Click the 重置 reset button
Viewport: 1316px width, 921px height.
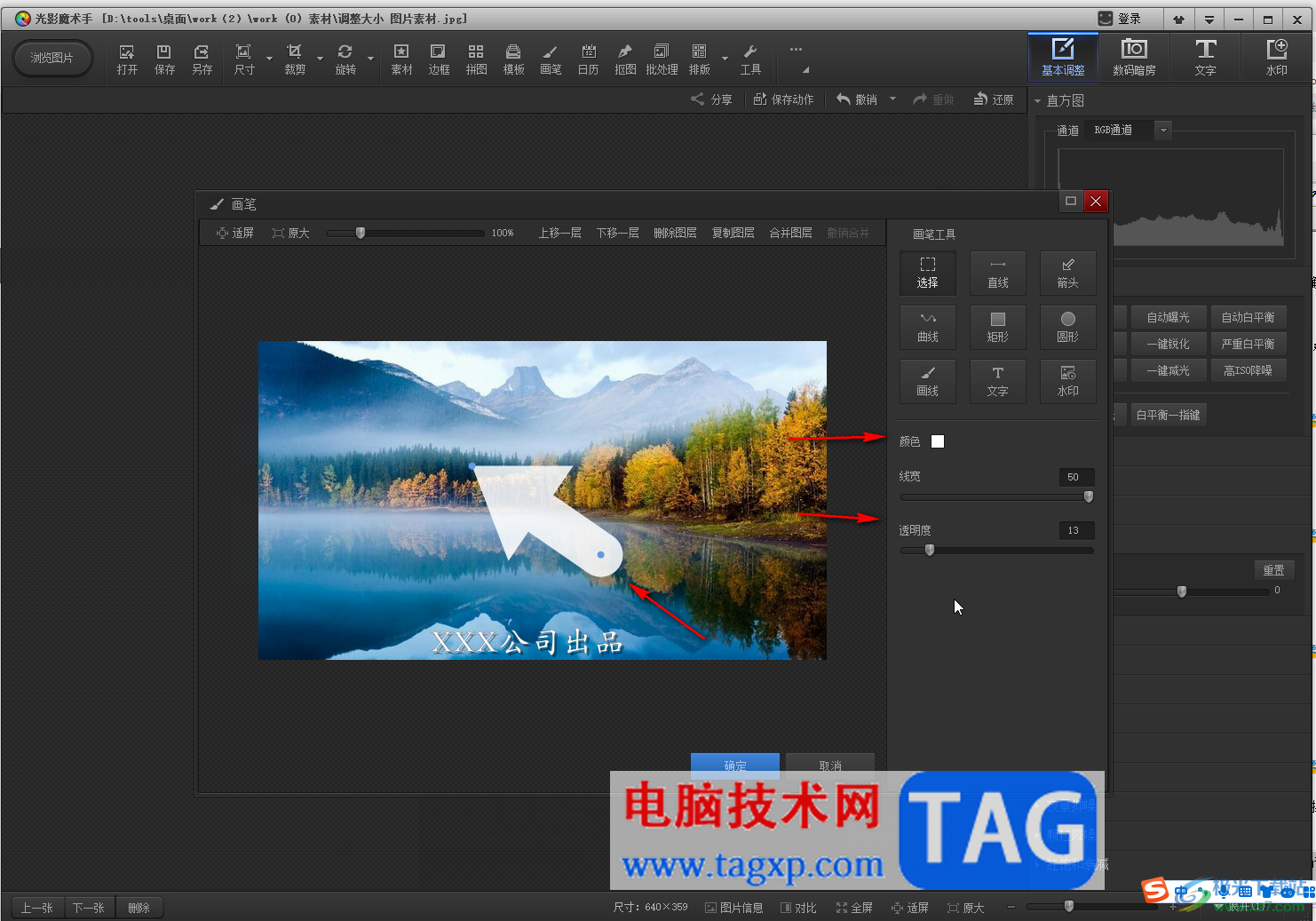pos(1273,570)
